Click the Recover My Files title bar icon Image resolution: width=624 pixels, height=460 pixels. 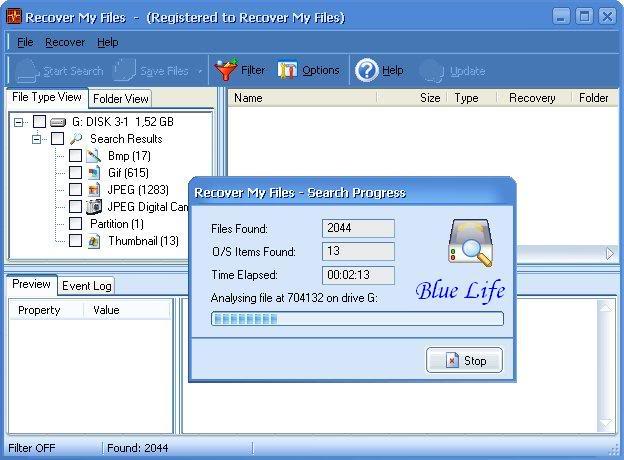pyautogui.click(x=14, y=17)
